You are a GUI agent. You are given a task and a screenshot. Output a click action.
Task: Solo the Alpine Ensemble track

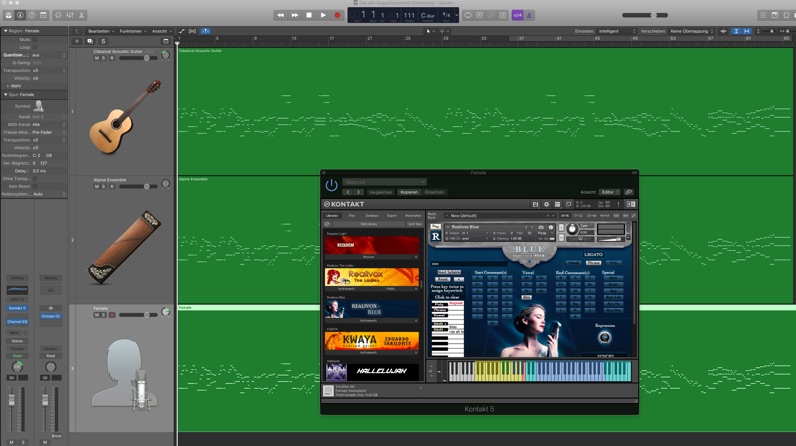click(x=104, y=187)
